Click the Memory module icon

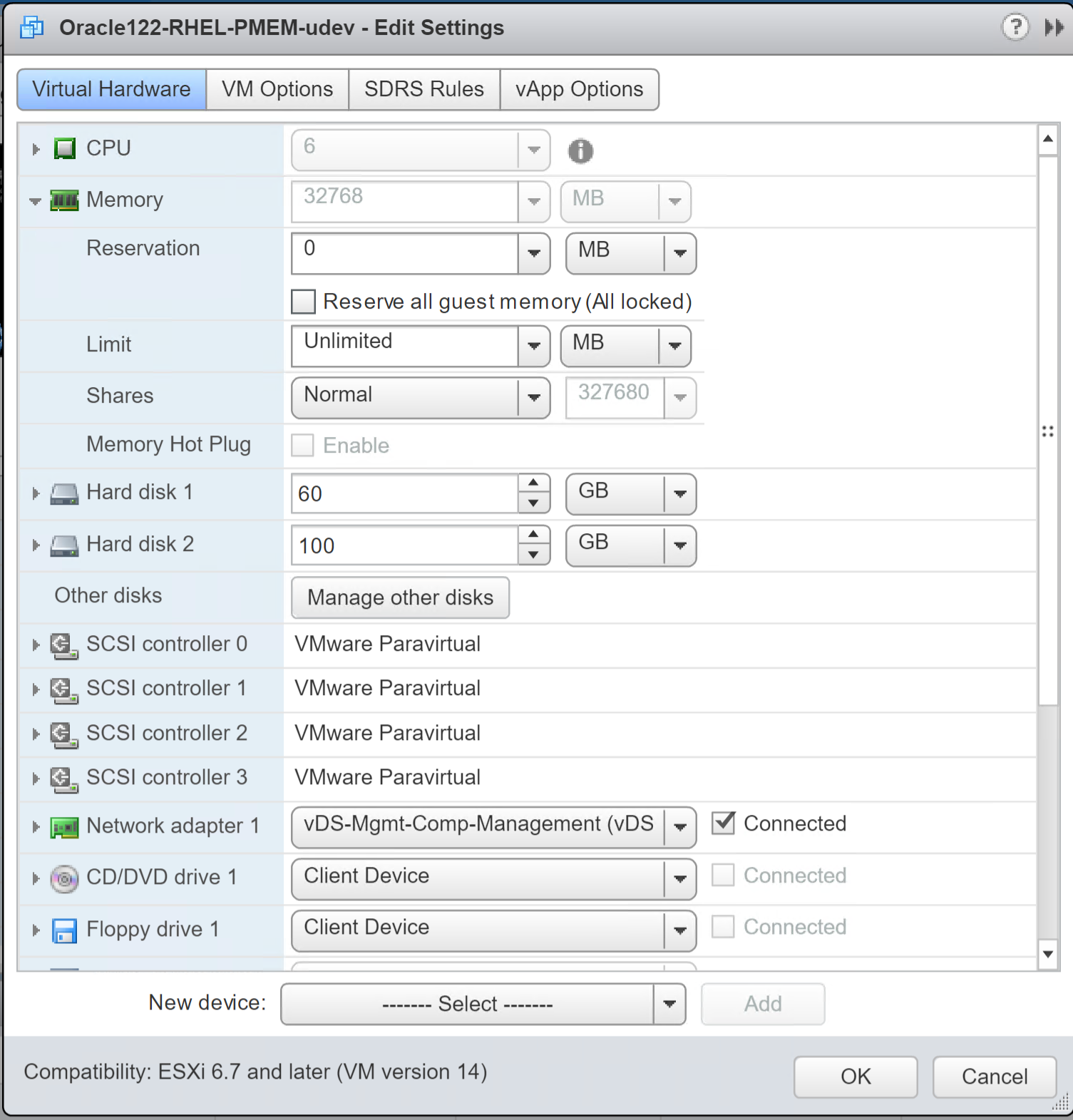(x=64, y=200)
